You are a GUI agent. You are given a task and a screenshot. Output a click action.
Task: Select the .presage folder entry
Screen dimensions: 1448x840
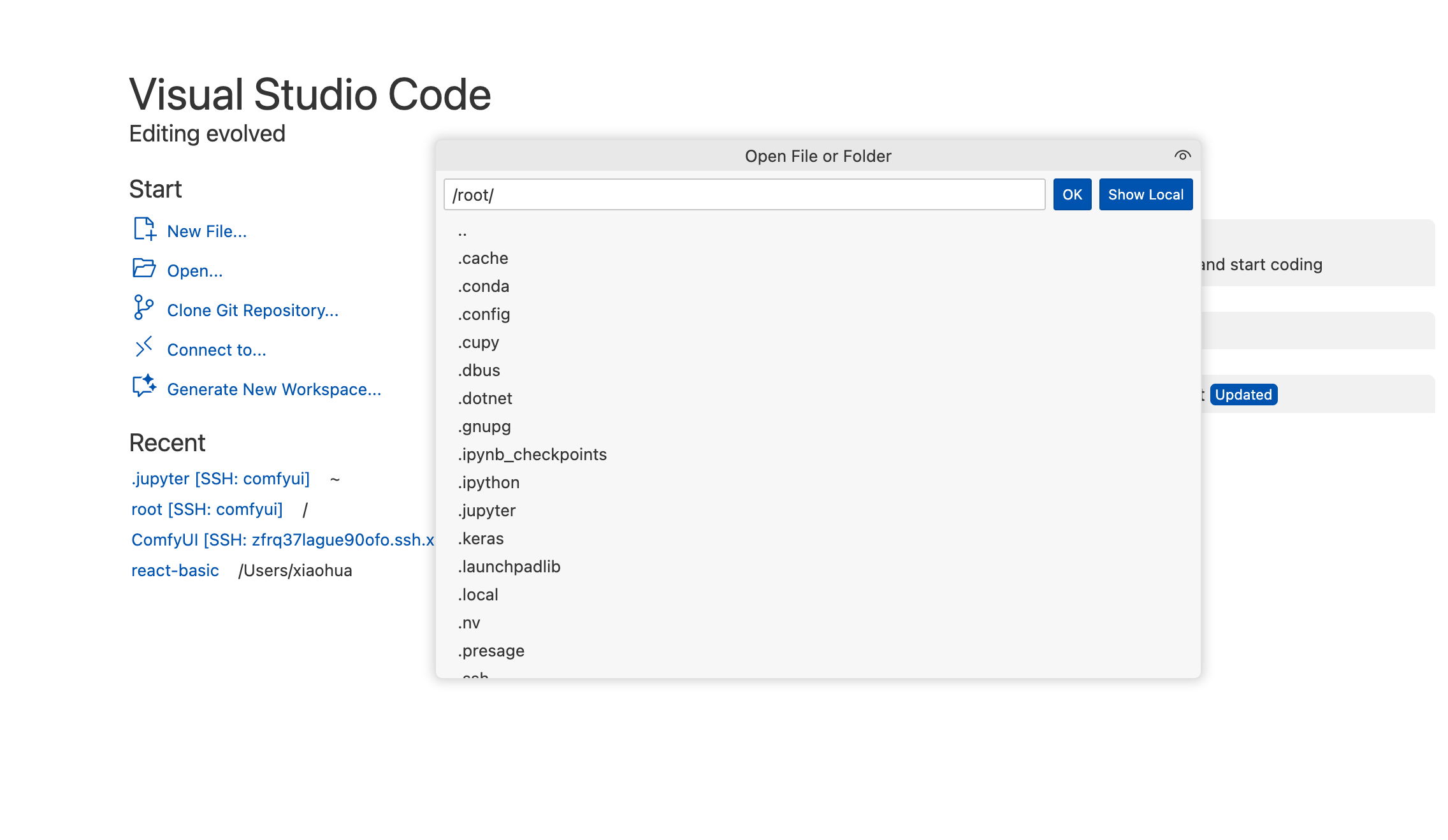818,651
